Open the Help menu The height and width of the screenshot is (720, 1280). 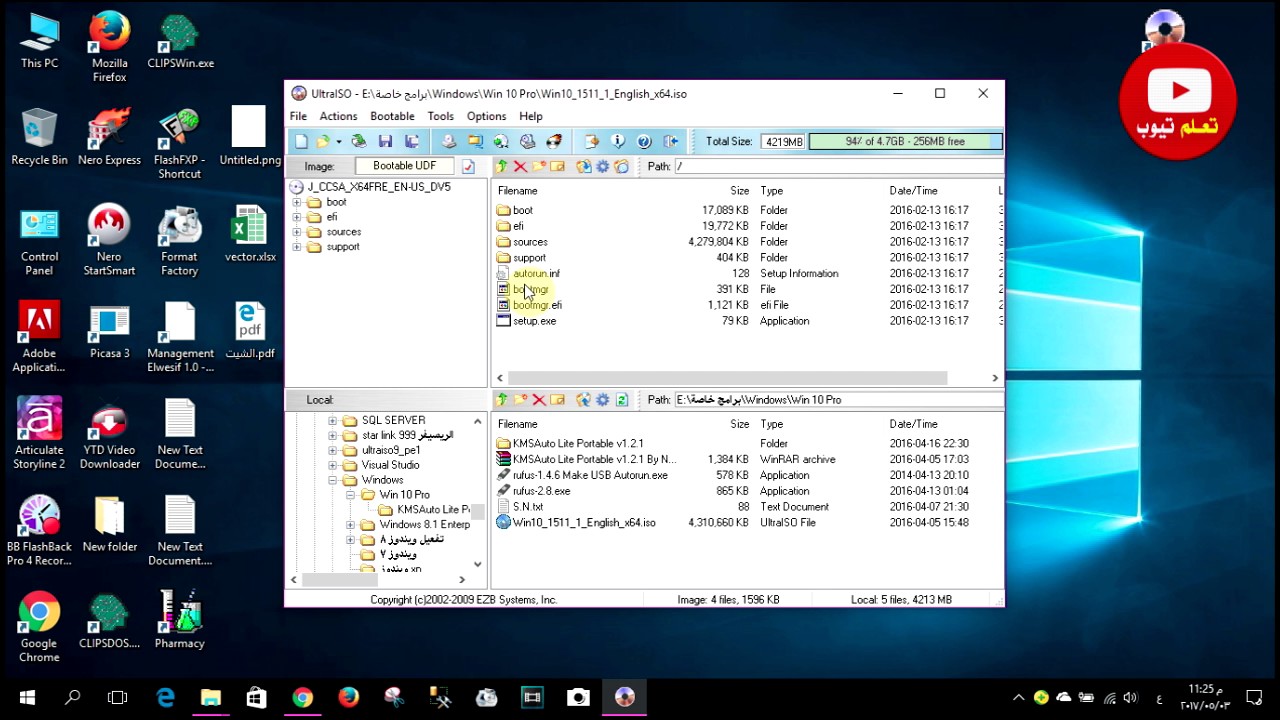coord(531,116)
